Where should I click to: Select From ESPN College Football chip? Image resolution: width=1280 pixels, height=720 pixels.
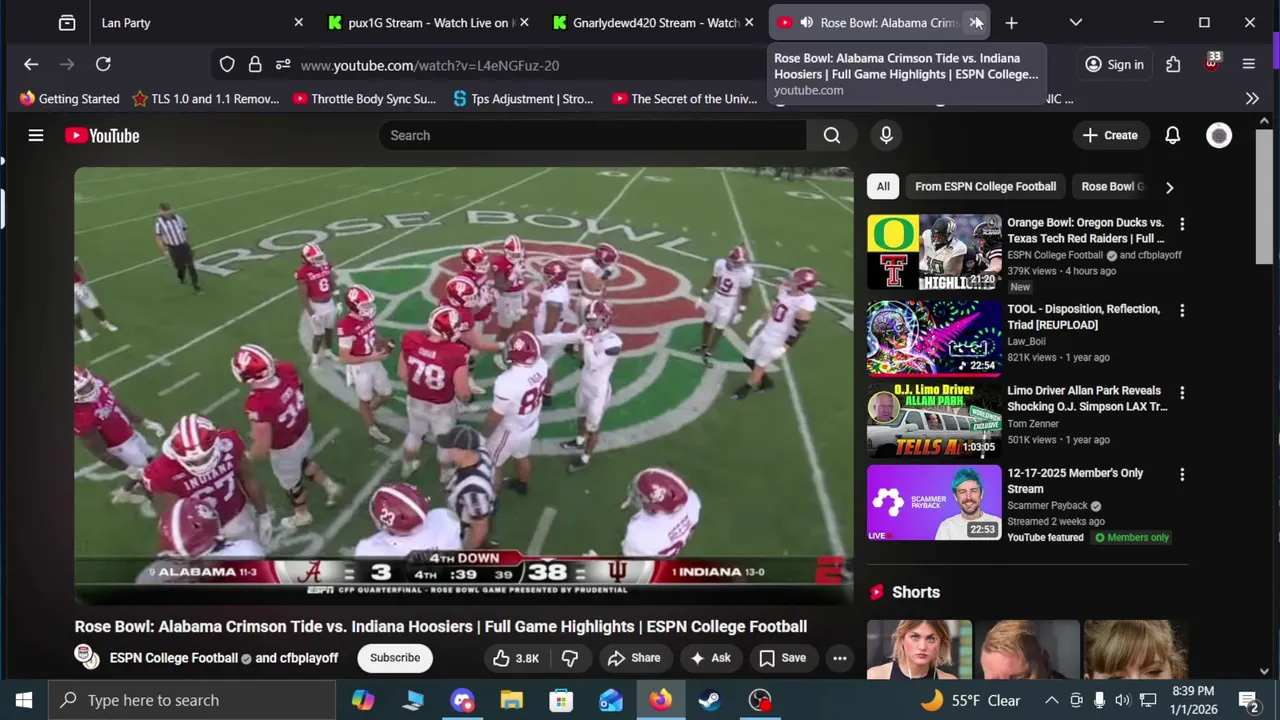click(x=985, y=186)
